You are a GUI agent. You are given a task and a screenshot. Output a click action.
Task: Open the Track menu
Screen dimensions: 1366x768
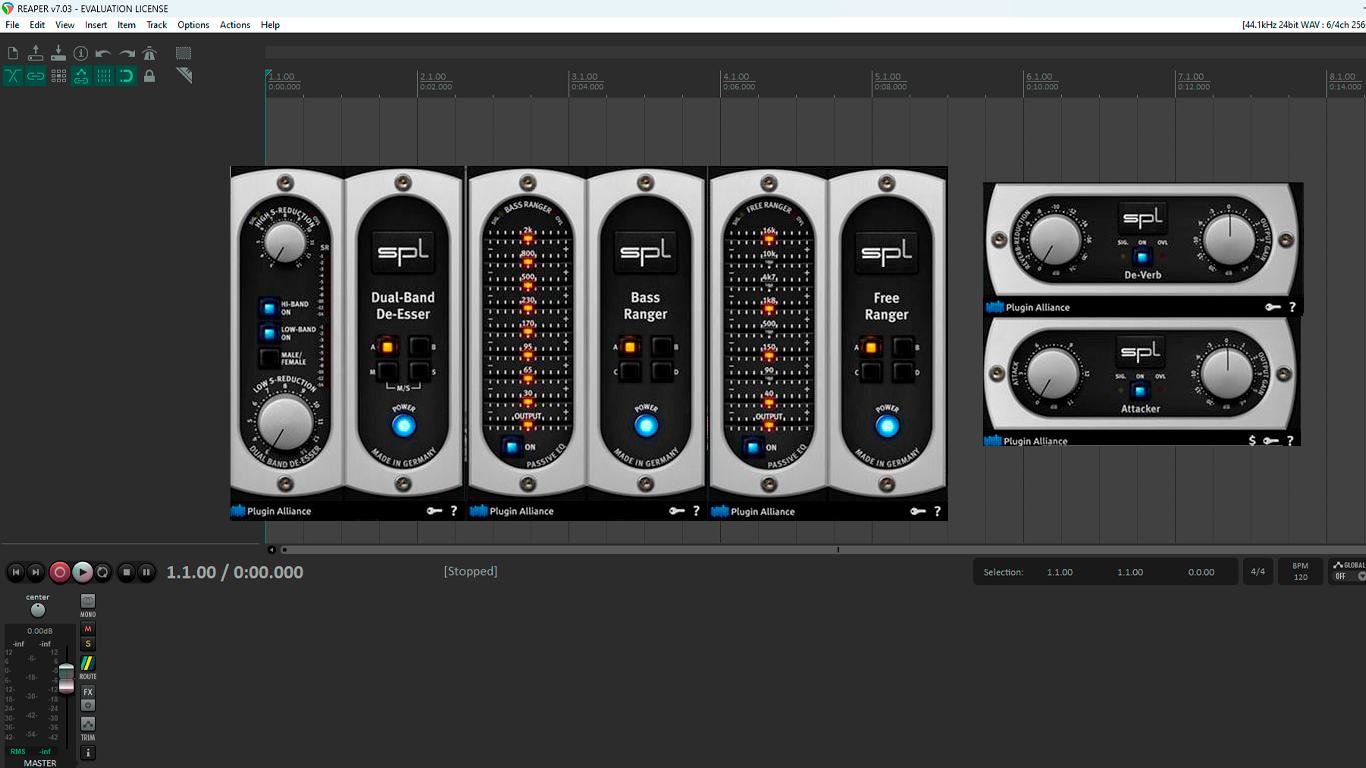point(157,25)
